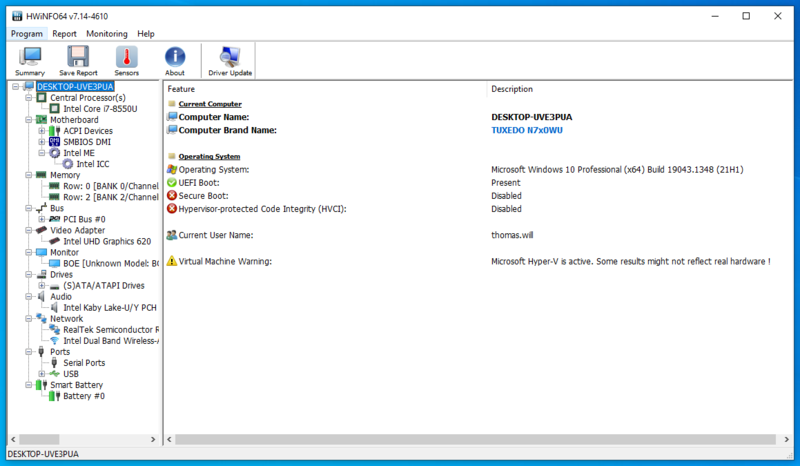Select the Intel Dual Band Wireless icon
The image size is (800, 466).
coord(55,341)
